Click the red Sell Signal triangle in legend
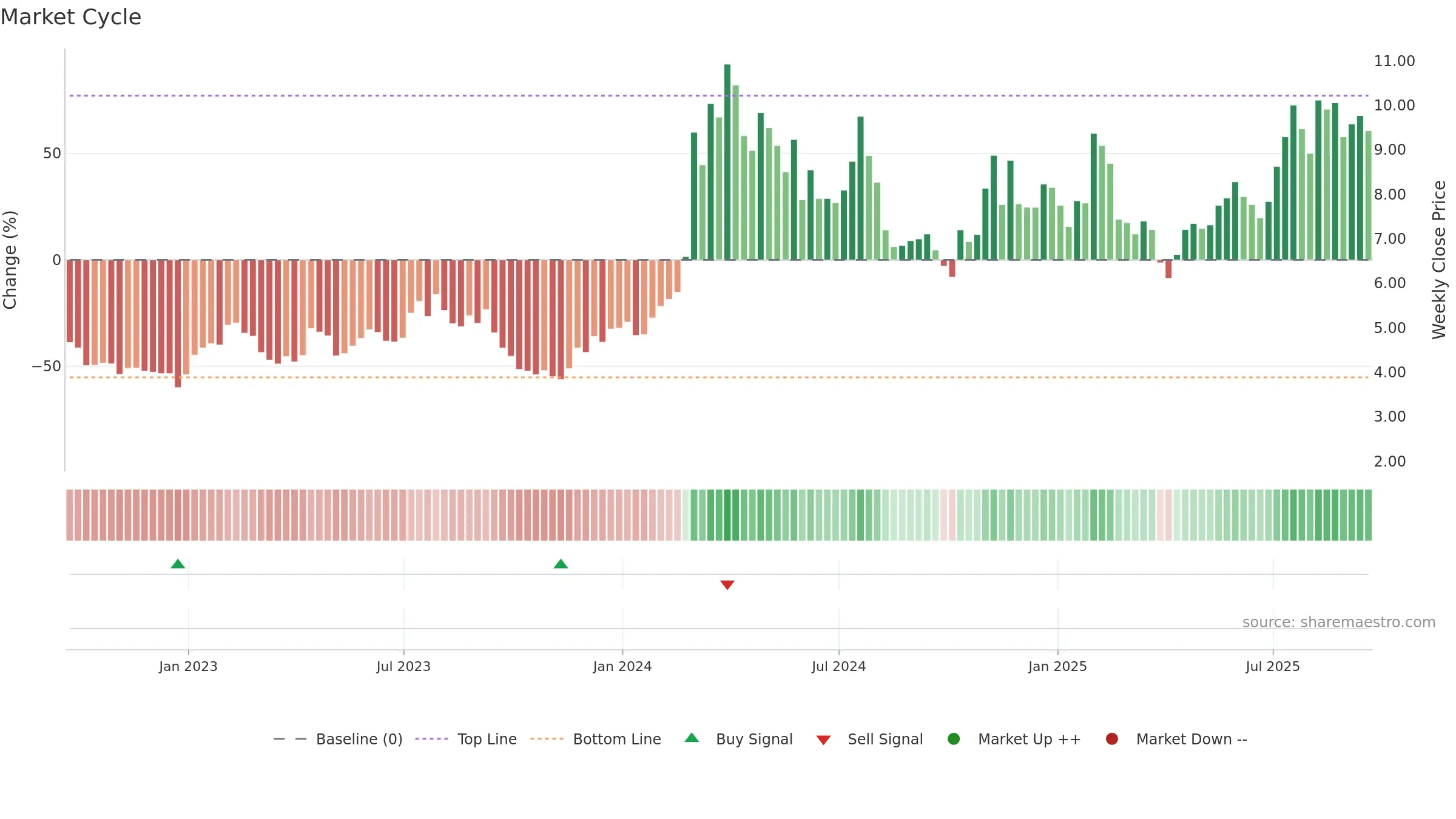This screenshot has height=819, width=1456. pos(823,740)
